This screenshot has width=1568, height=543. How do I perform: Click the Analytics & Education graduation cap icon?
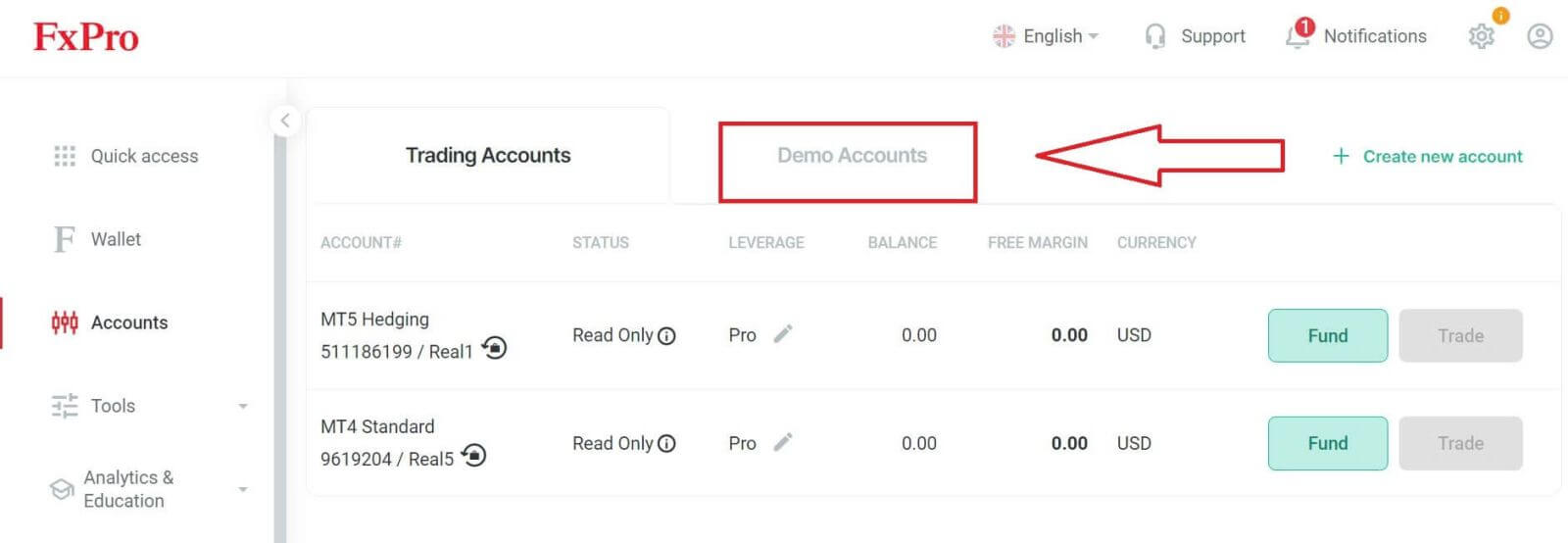point(62,489)
